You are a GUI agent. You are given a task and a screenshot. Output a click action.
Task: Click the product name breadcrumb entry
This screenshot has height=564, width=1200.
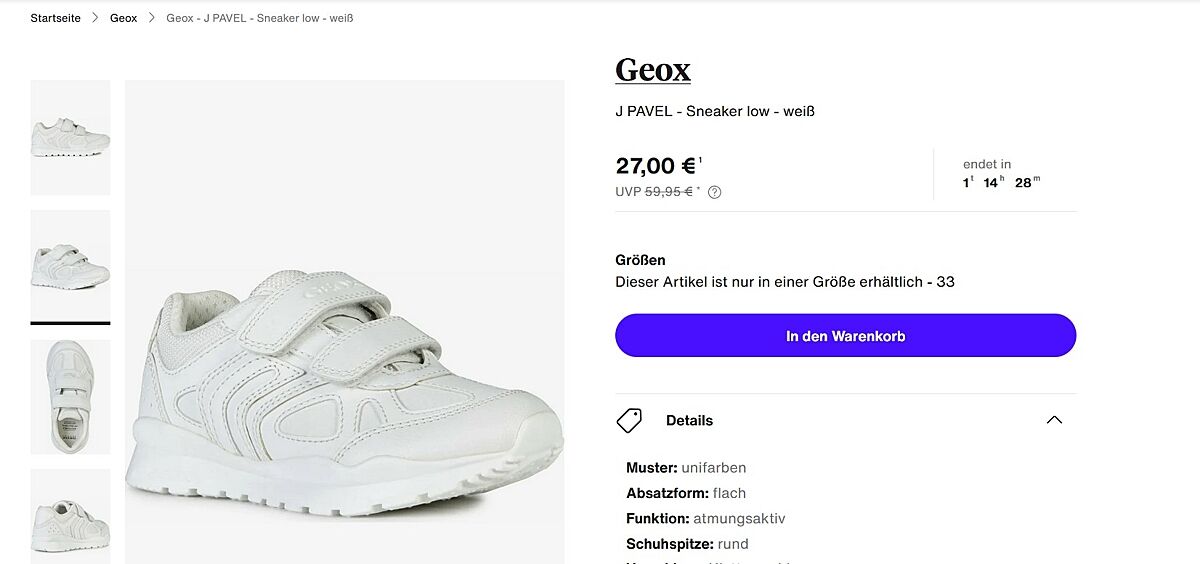click(259, 18)
